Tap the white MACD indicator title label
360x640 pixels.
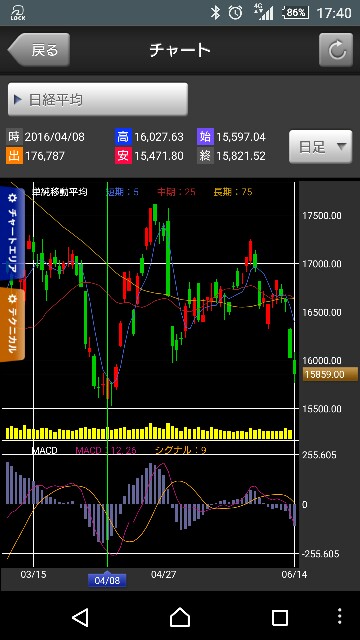point(44,450)
